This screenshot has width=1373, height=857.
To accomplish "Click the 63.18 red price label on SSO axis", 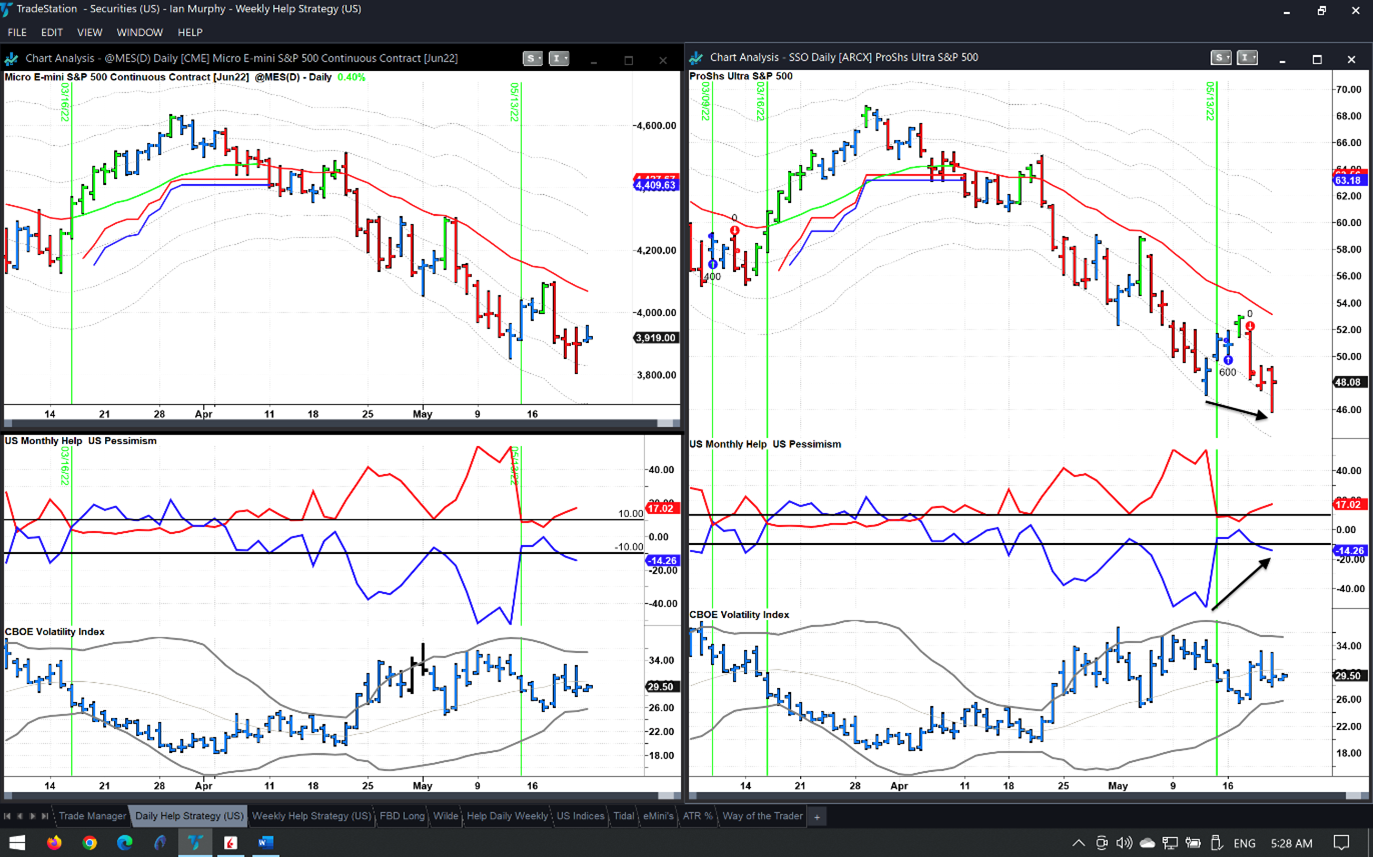I will [1348, 180].
